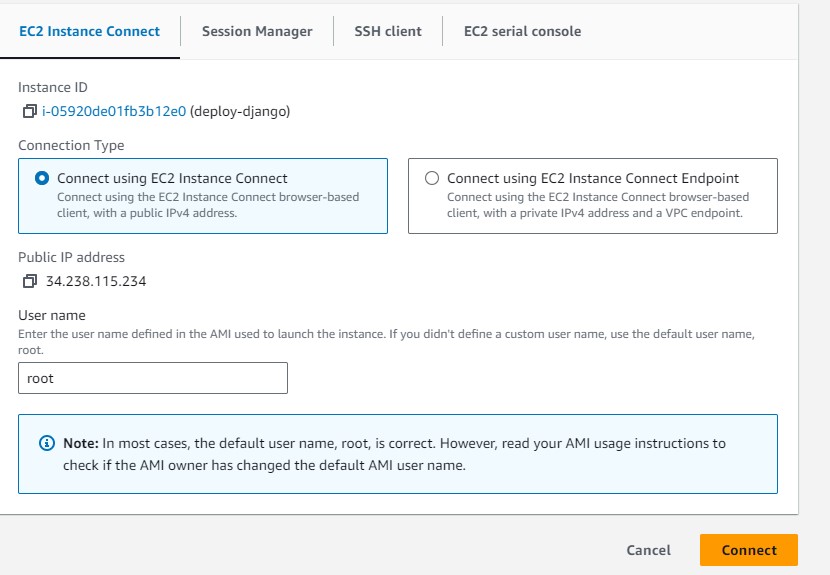Click the info icon in the Note box

(46, 443)
